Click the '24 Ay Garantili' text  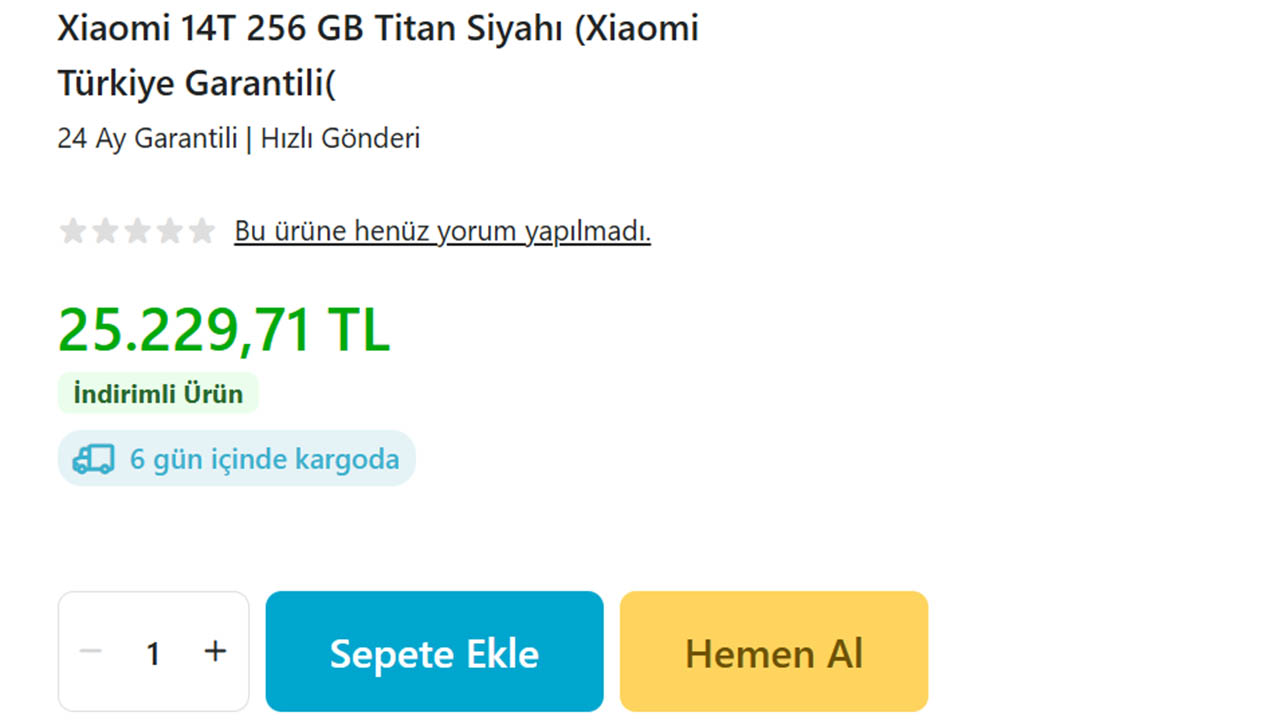(x=147, y=138)
